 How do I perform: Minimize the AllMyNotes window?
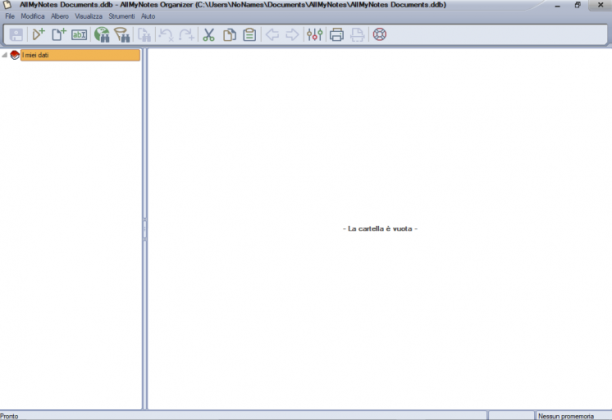pos(557,5)
